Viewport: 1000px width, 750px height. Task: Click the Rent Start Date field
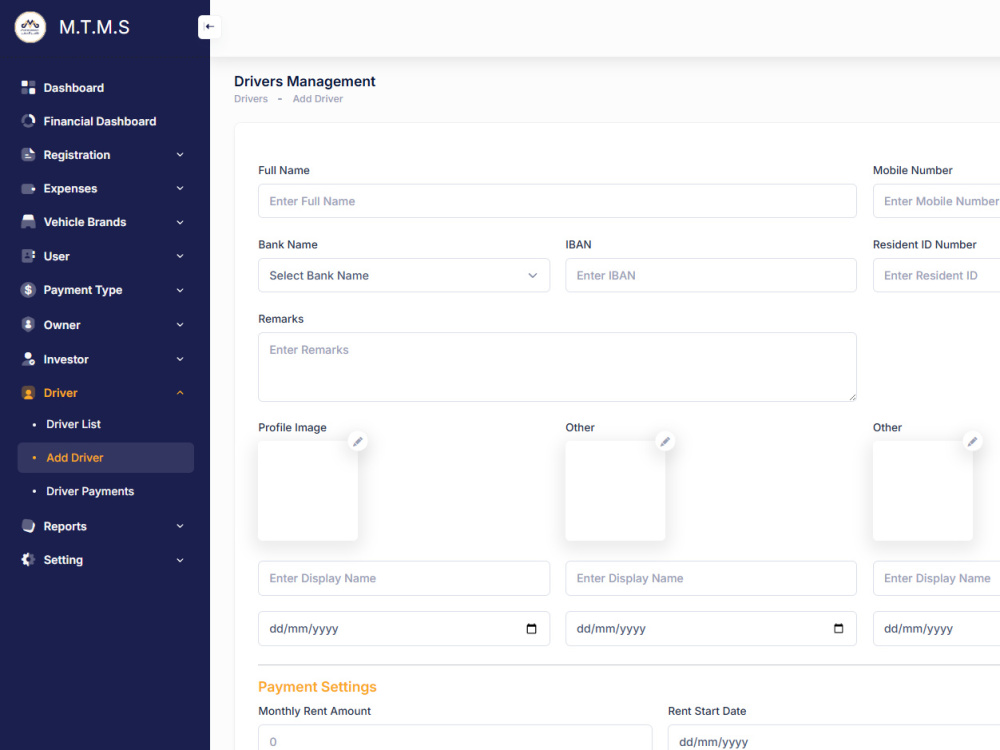834,738
